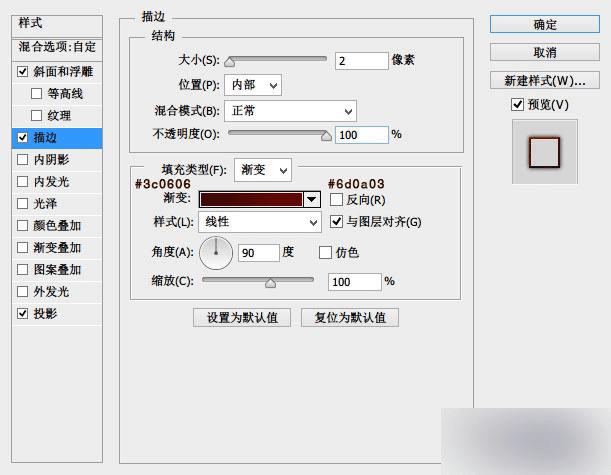
Task: Select the 投影 drop shadow entry
Action: pyautogui.click(x=57, y=314)
